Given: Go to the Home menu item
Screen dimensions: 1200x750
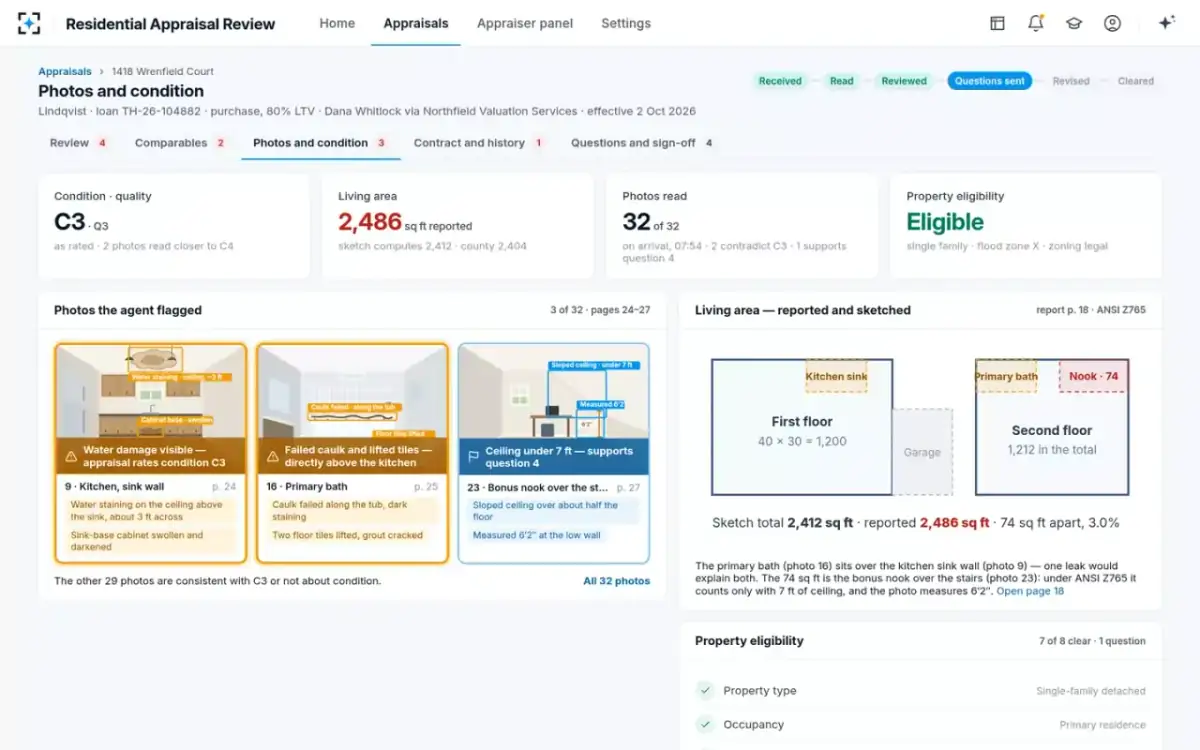Looking at the screenshot, I should tap(337, 23).
